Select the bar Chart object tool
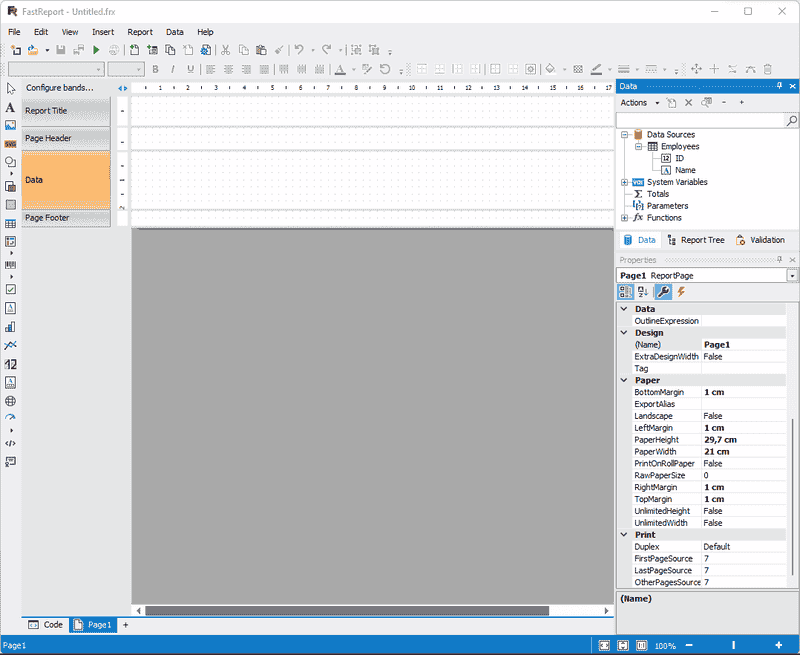 [x=10, y=327]
